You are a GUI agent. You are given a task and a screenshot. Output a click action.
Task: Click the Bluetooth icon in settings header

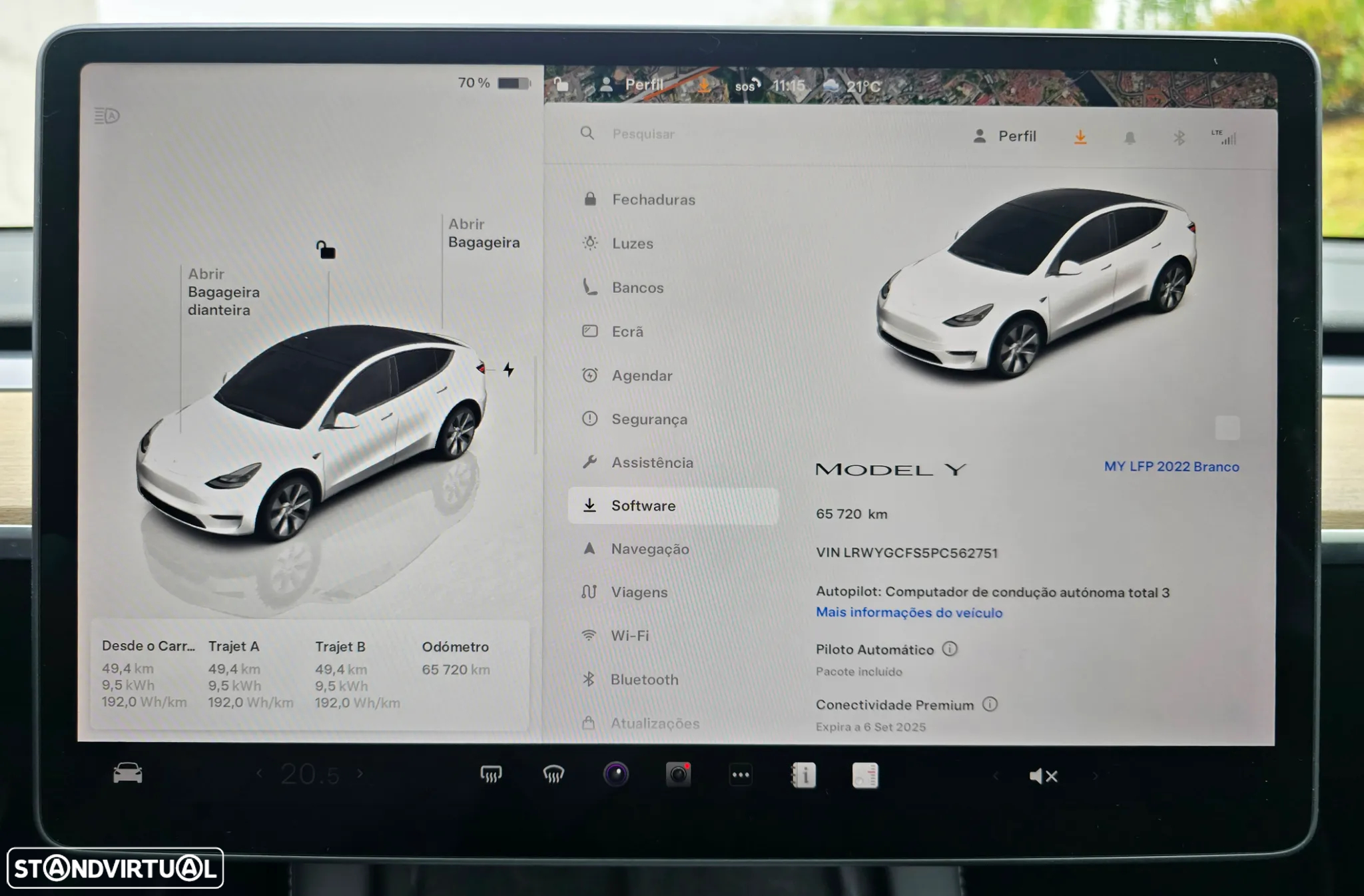1179,138
